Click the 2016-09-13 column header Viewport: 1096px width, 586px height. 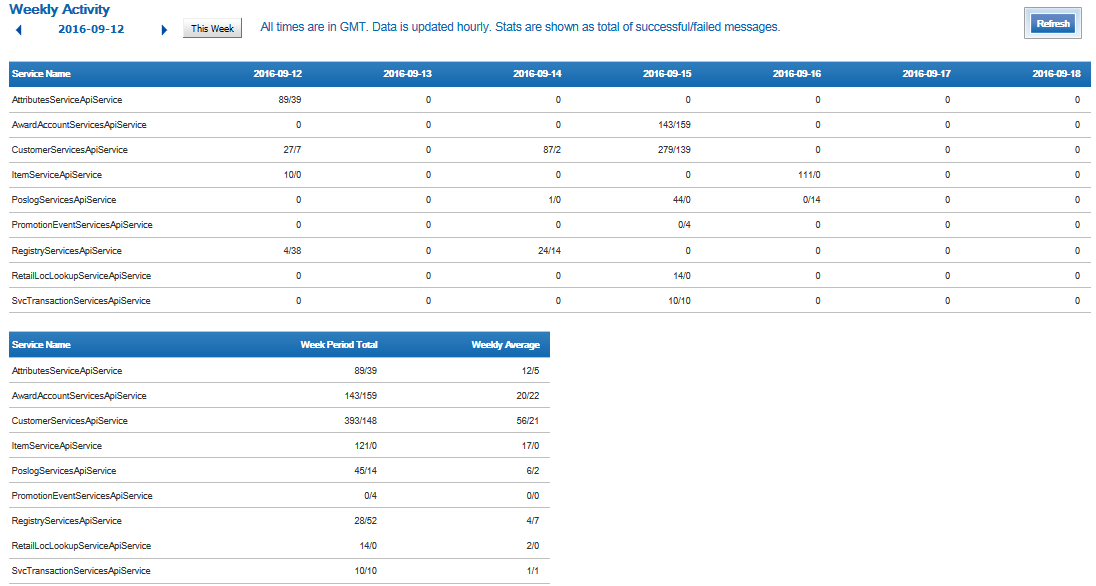[408, 73]
